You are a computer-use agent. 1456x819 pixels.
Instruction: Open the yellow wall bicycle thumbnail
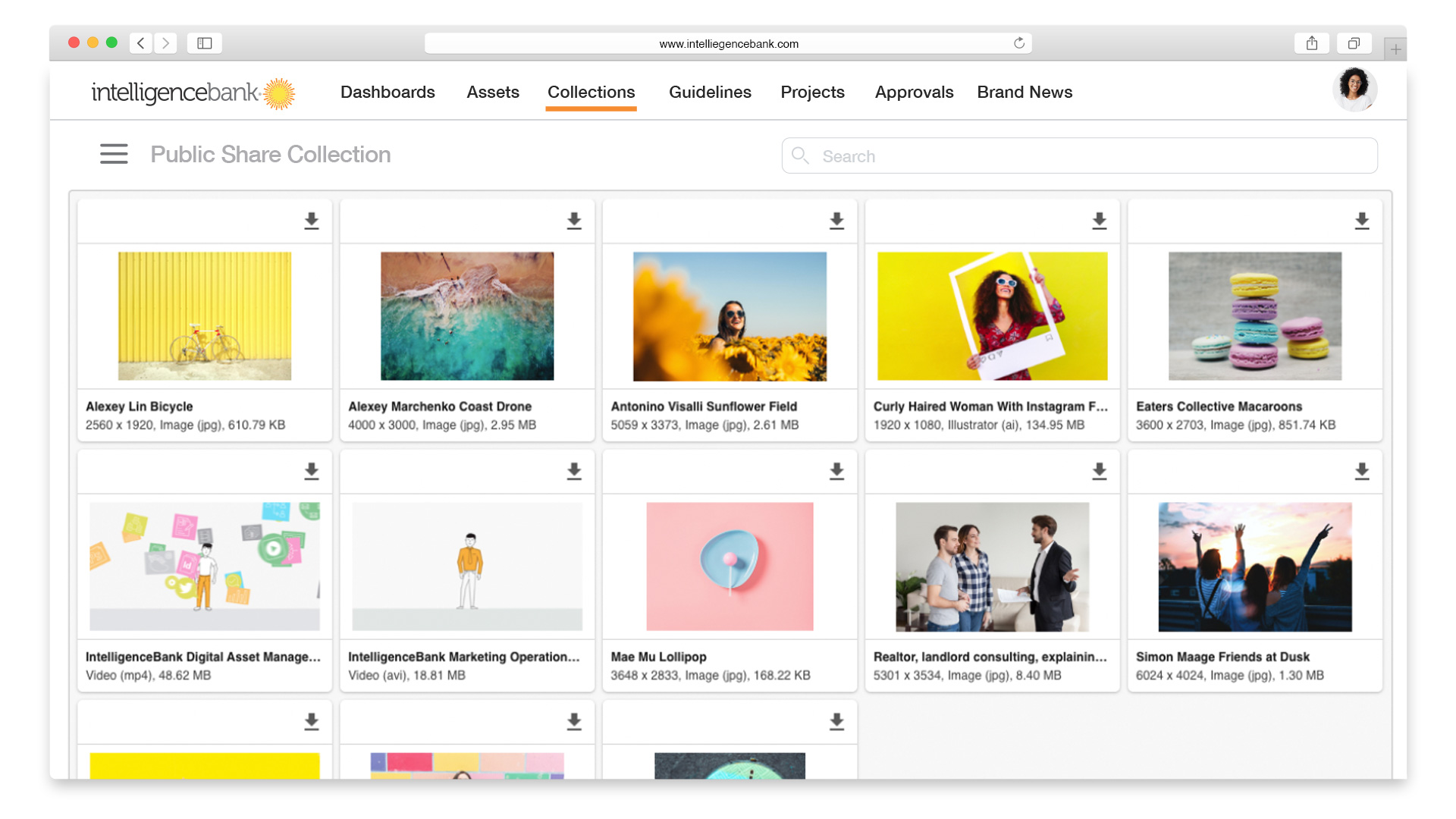pos(205,316)
